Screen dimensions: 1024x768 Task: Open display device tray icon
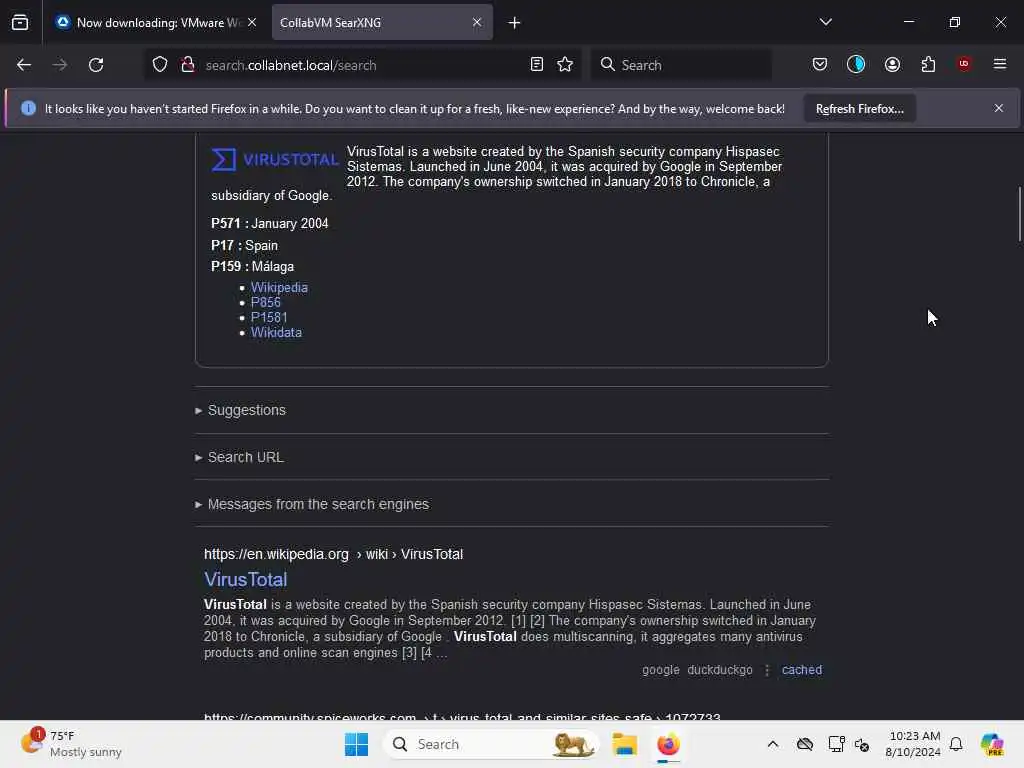tap(835, 744)
